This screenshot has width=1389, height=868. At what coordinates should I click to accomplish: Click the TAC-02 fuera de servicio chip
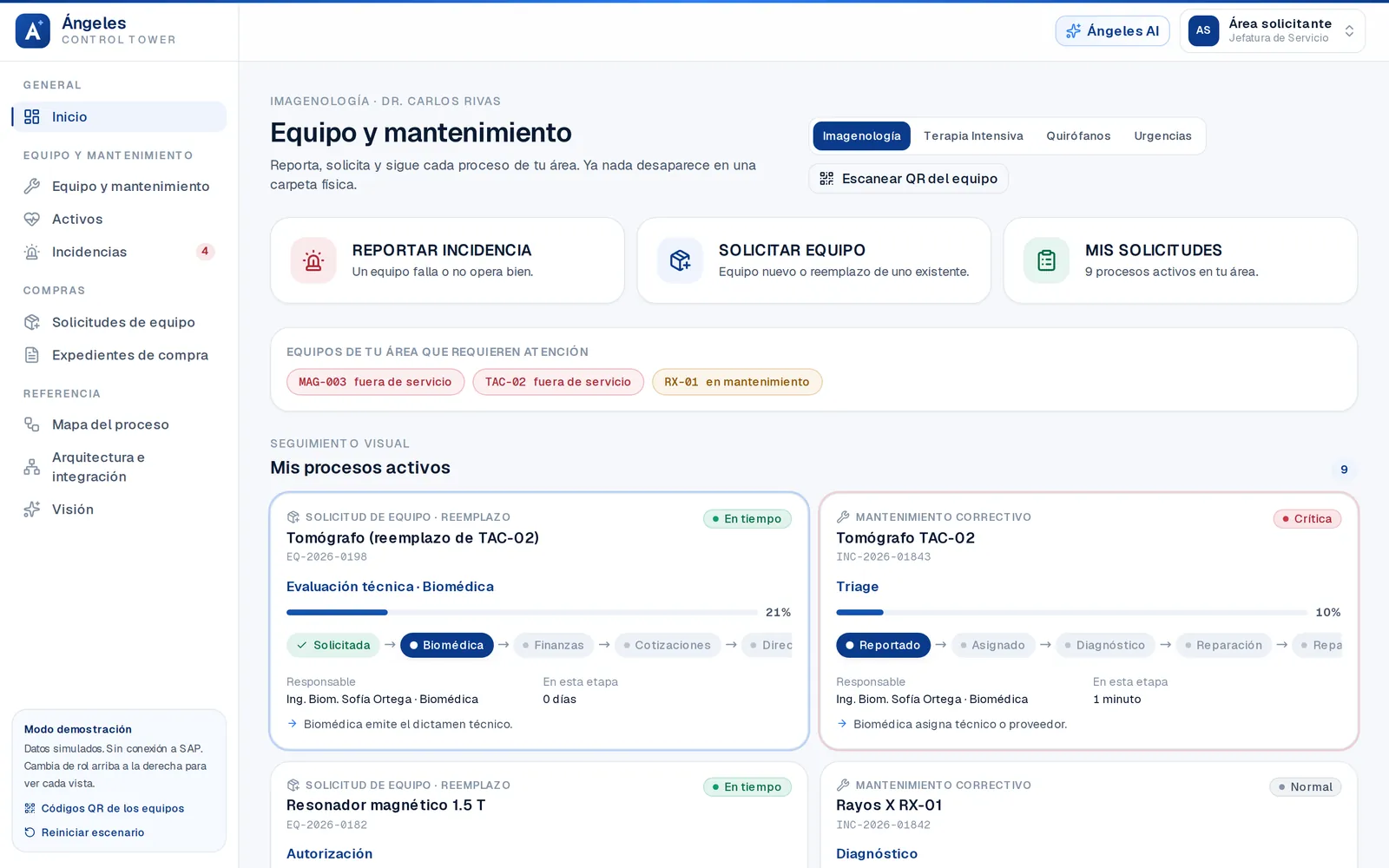pos(558,382)
